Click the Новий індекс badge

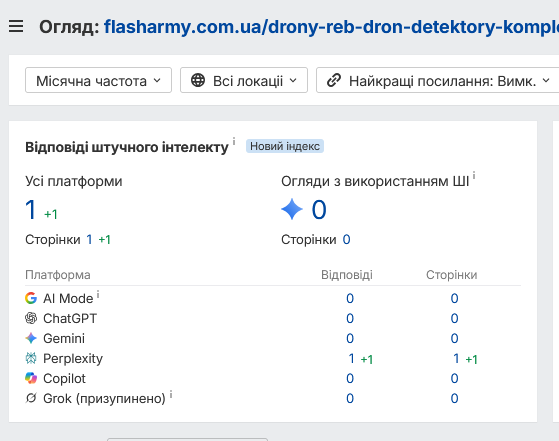[x=285, y=146]
